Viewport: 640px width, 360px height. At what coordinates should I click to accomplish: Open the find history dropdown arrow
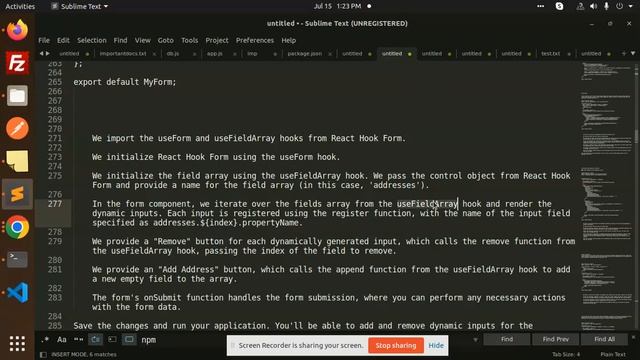(x=475, y=340)
